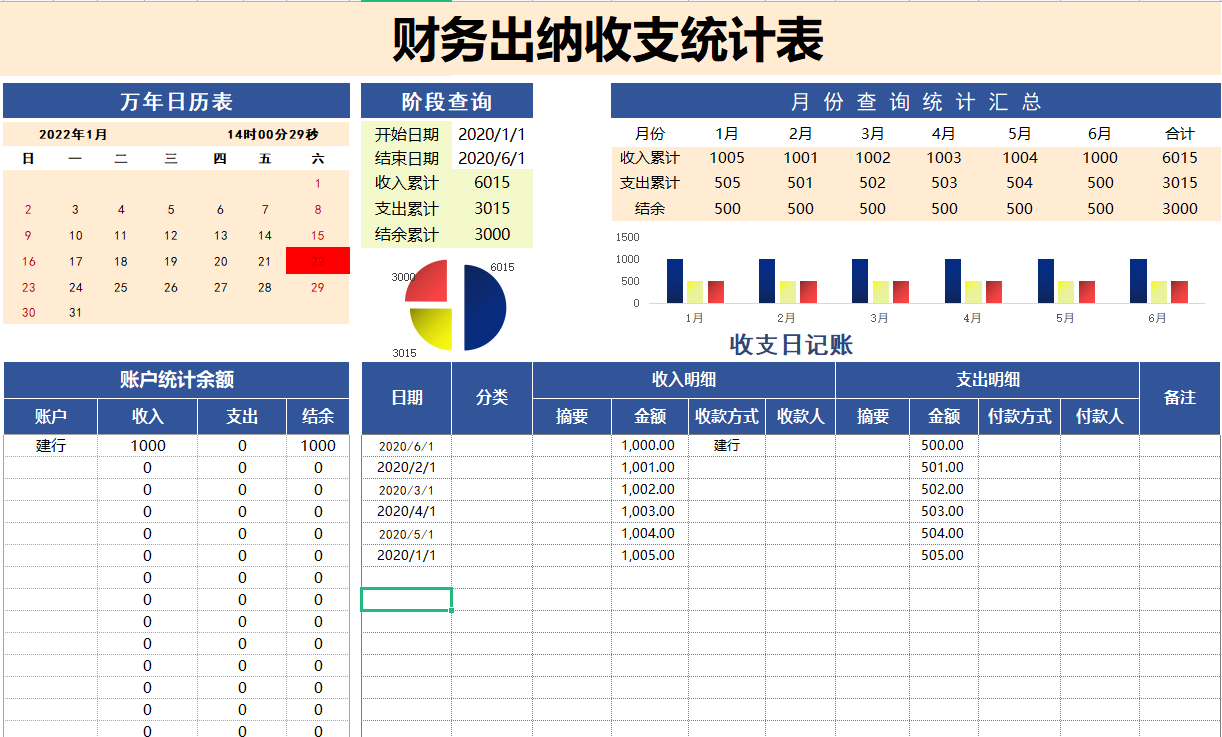Click the 1月 column header
The height and width of the screenshot is (737, 1222).
tap(727, 132)
